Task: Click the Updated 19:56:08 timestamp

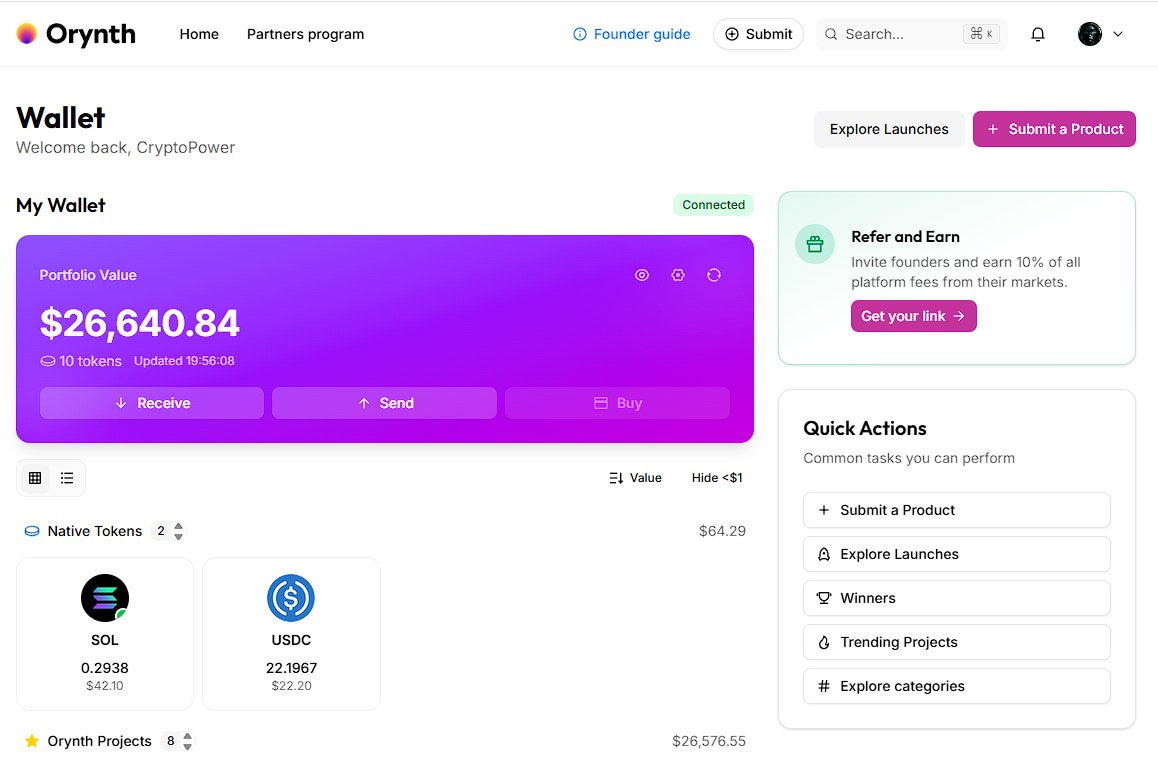Action: (x=184, y=361)
